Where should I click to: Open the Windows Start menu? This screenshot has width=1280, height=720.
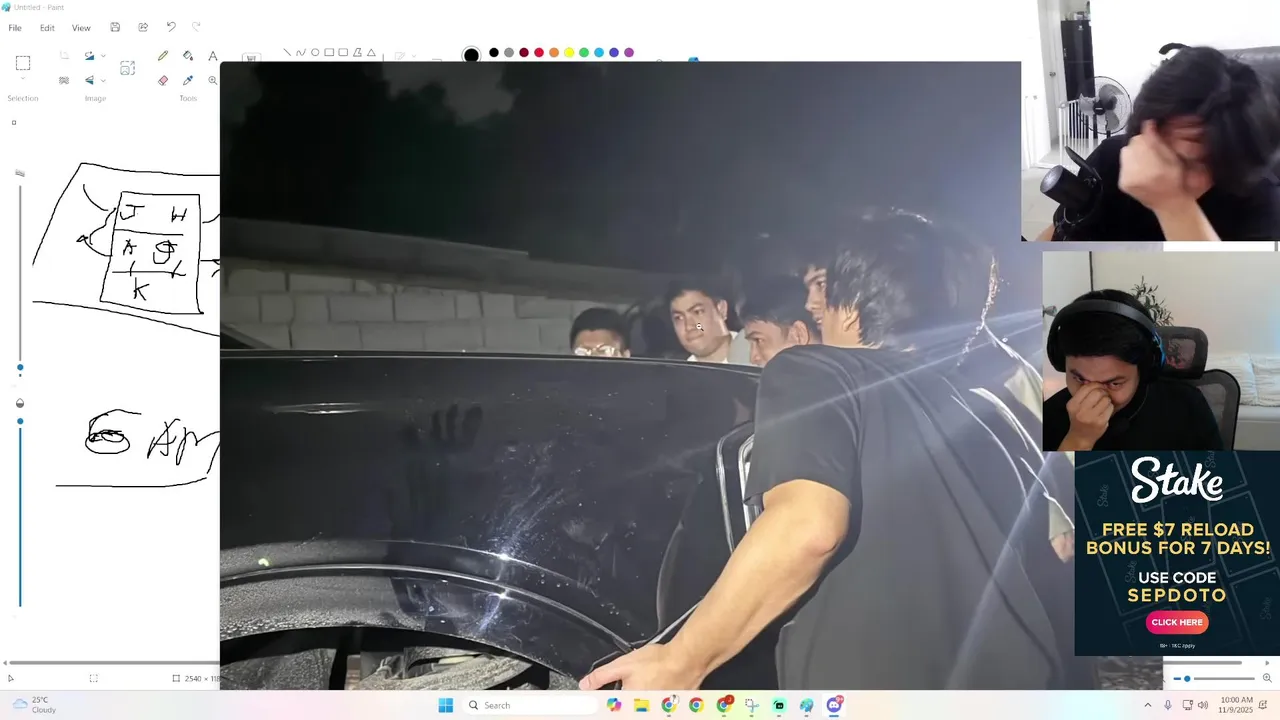click(446, 705)
